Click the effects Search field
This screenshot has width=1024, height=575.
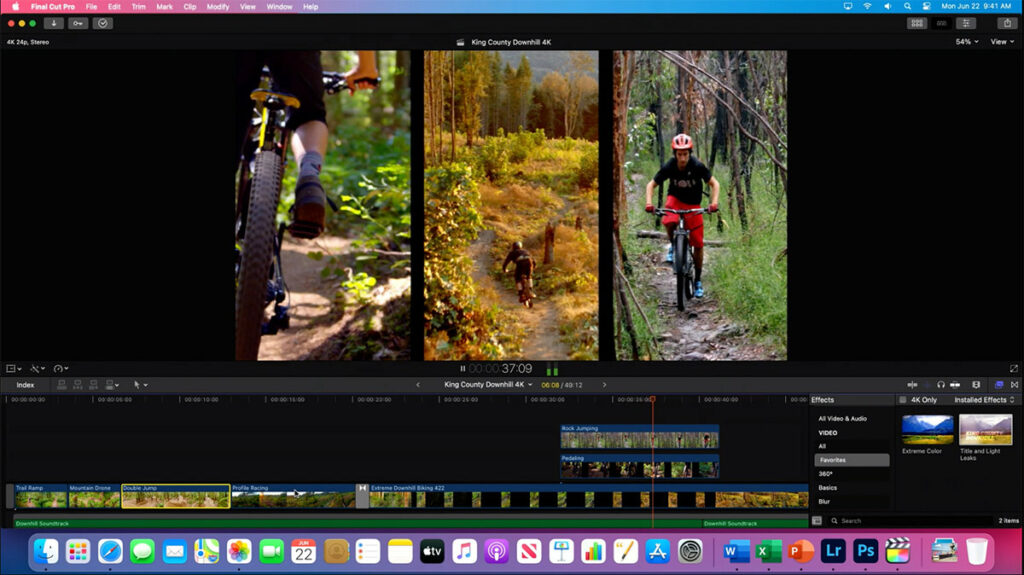tap(910, 521)
